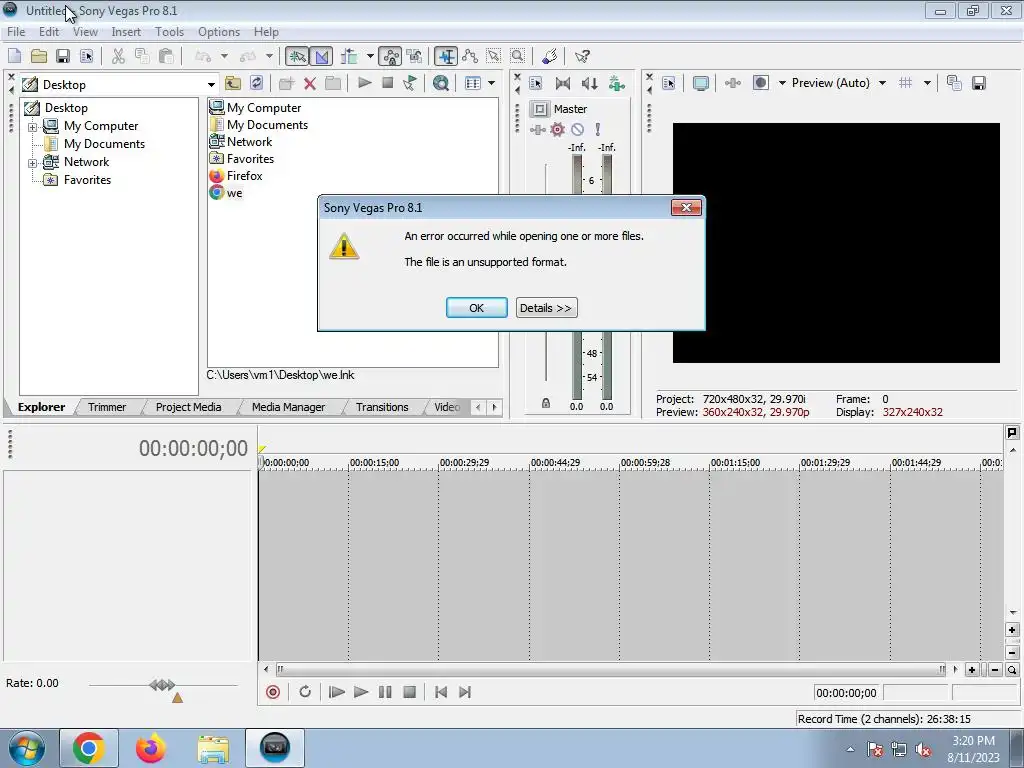Open project Properties from the main toolbar
Viewport: 1024px width, 768px height.
(86, 56)
